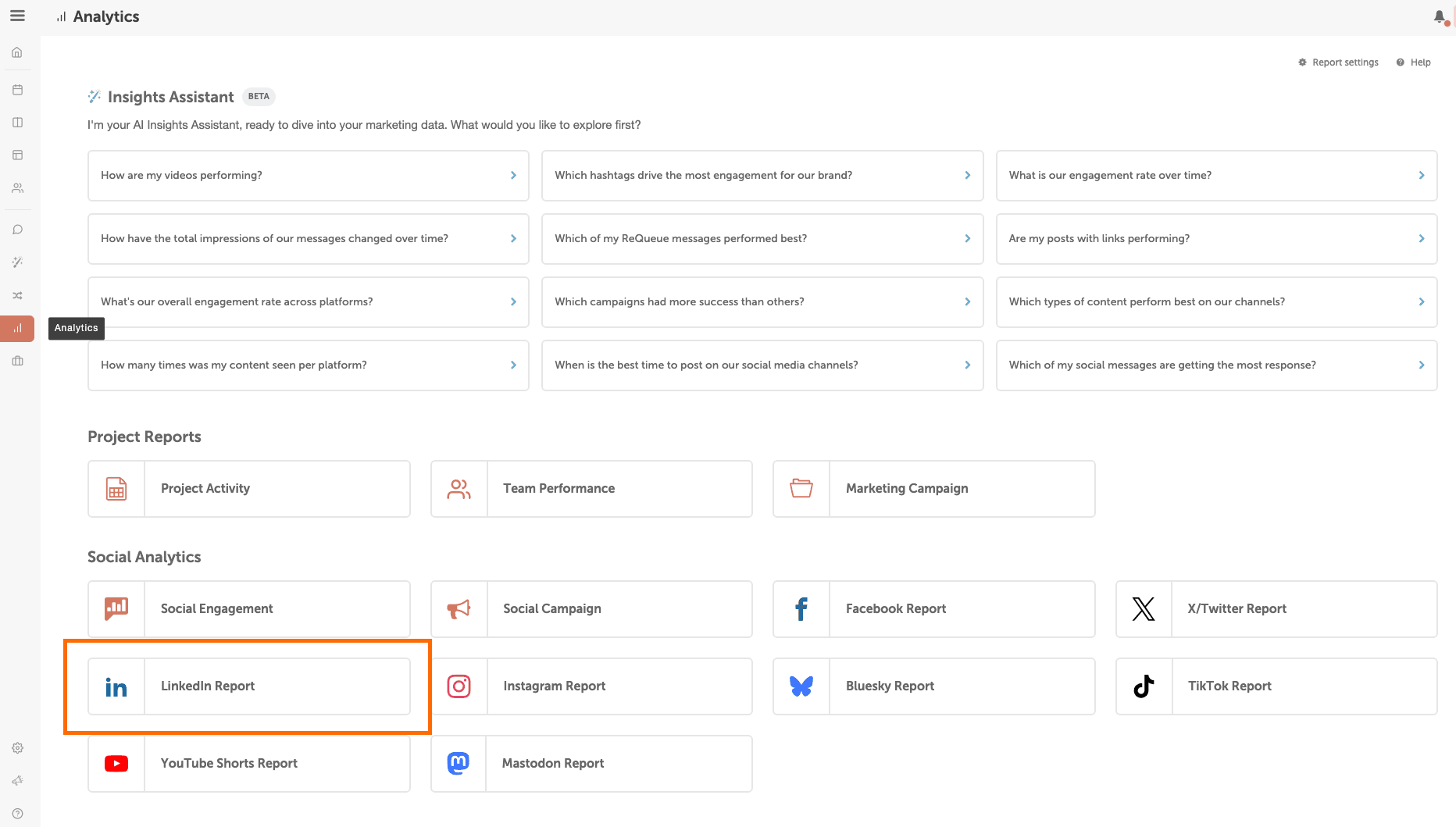This screenshot has width=1456, height=827.
Task: Open the hamburger menu
Action: tap(17, 16)
